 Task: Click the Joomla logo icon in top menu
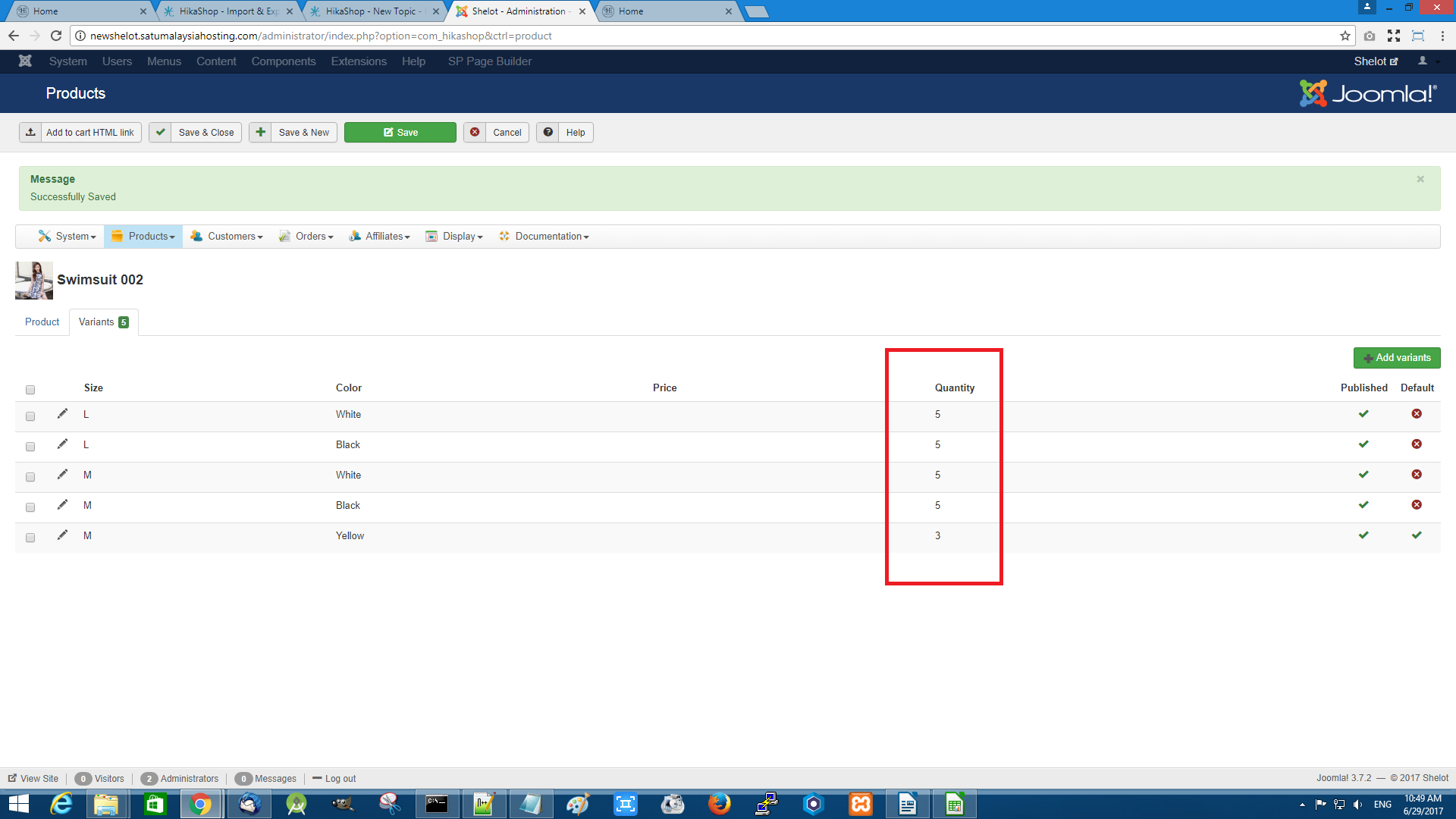pyautogui.click(x=25, y=61)
